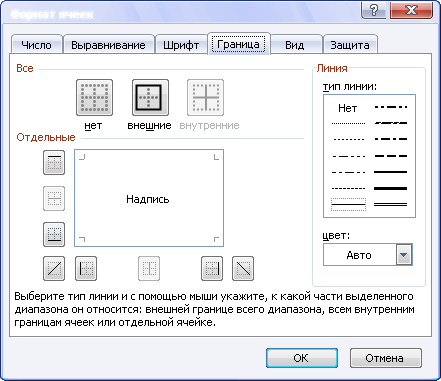
Task: Click the 'нет' no-border preset icon
Action: click(x=94, y=98)
